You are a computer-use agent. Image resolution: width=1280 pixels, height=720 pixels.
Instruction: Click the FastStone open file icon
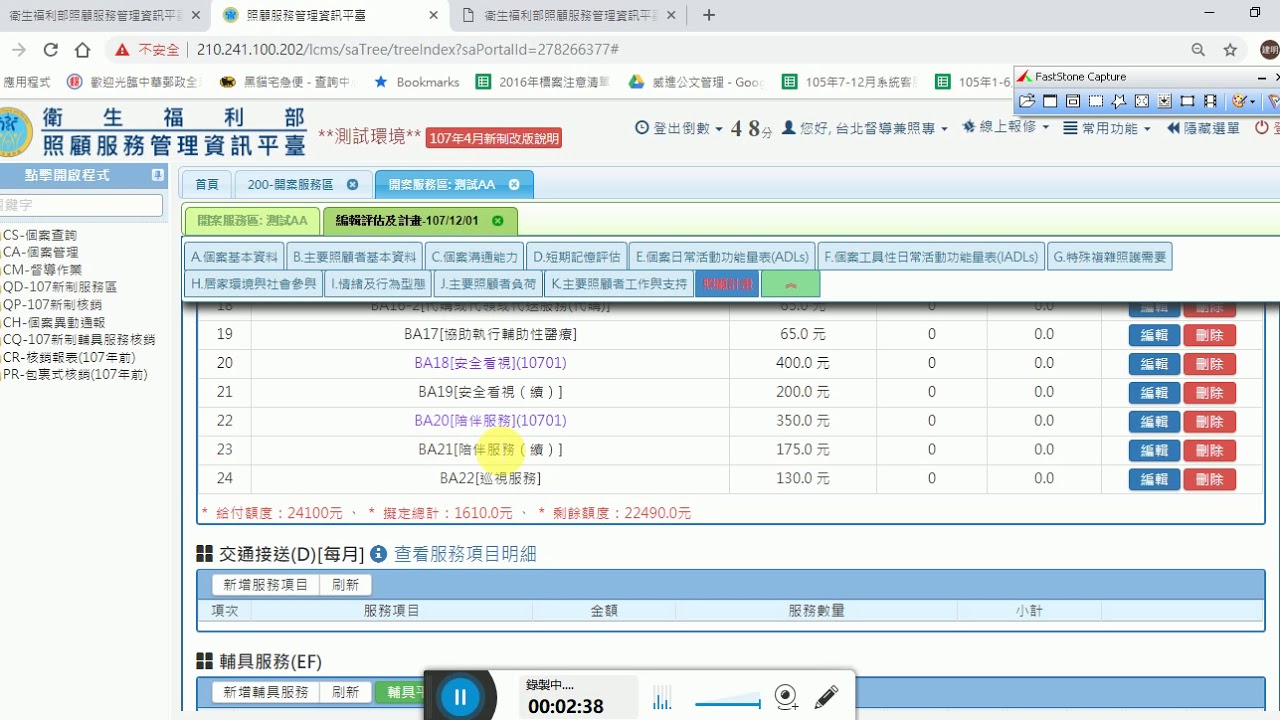click(x=1027, y=101)
